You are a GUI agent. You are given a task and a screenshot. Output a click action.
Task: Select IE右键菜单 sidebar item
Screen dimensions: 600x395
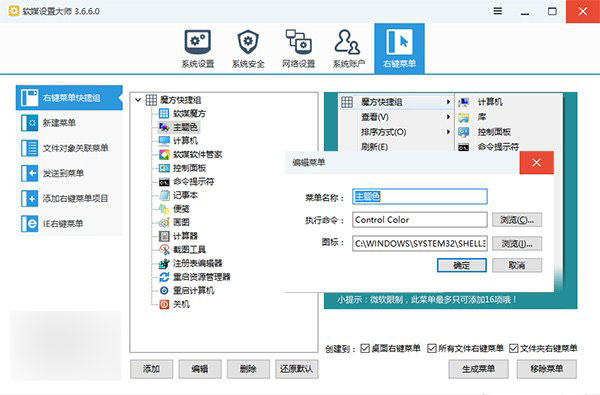click(x=69, y=223)
